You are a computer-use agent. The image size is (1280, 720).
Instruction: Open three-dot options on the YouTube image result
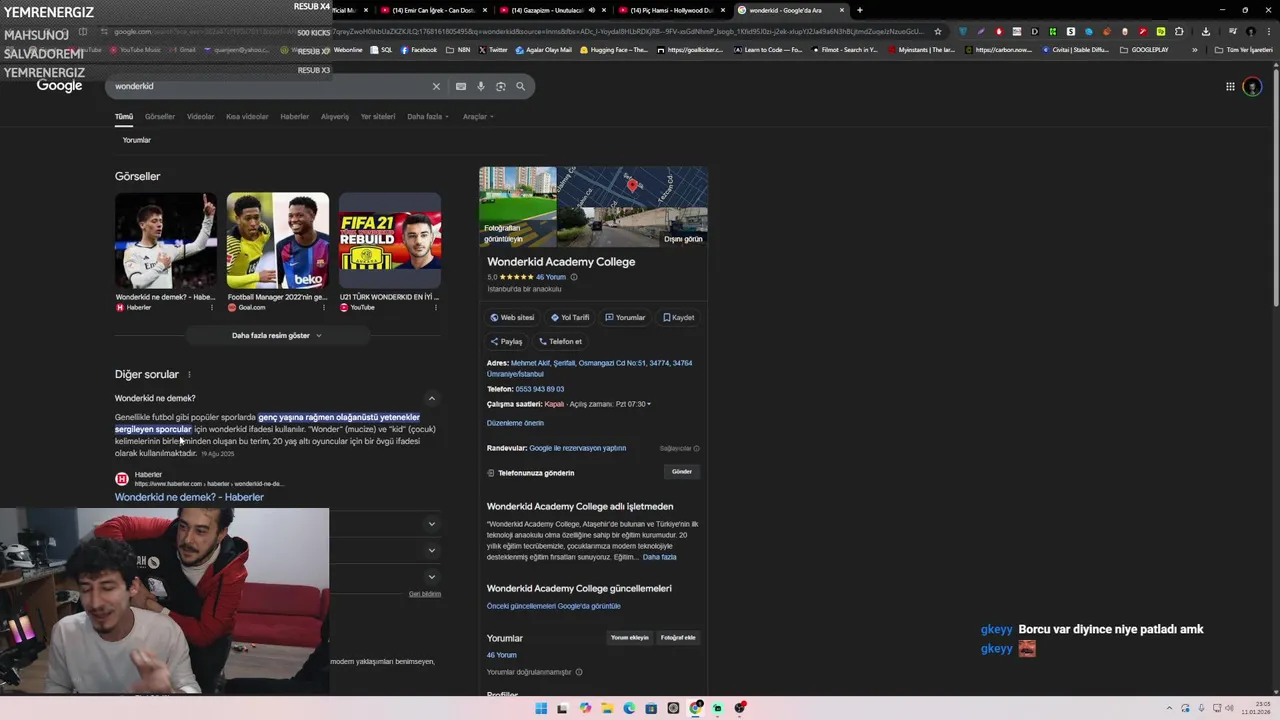[435, 307]
